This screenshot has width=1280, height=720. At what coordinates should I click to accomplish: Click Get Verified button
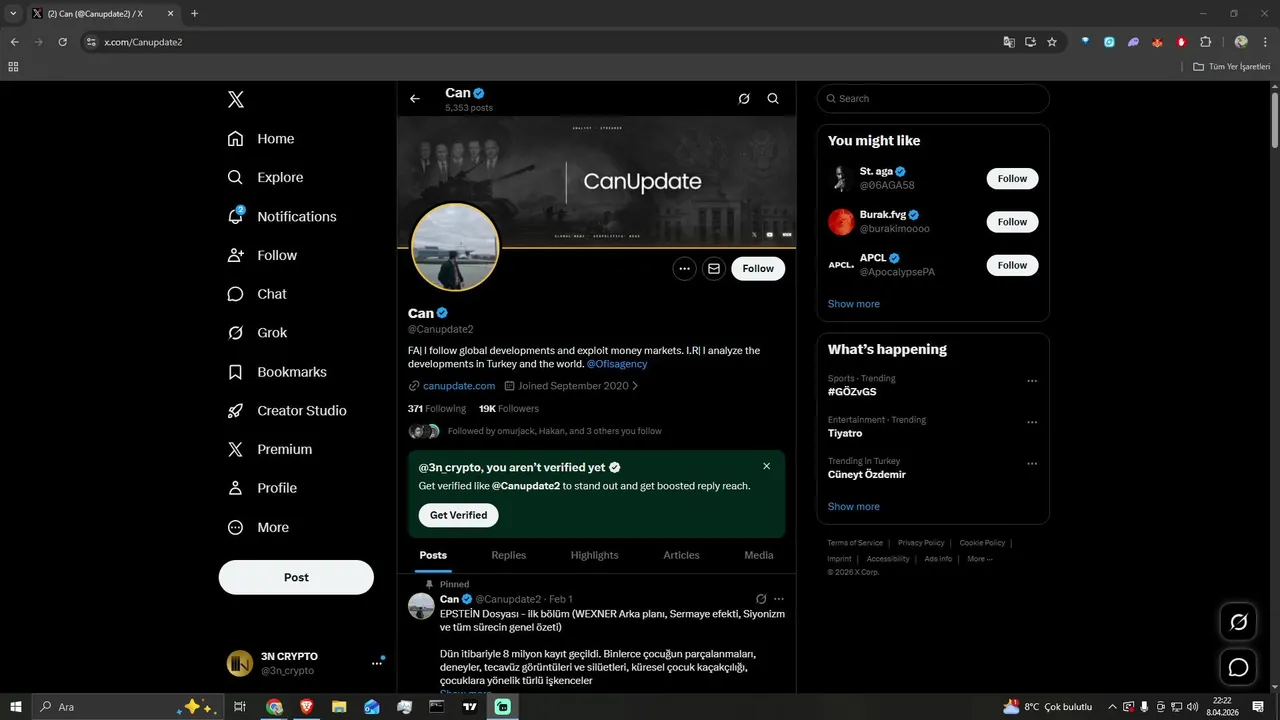pos(458,515)
